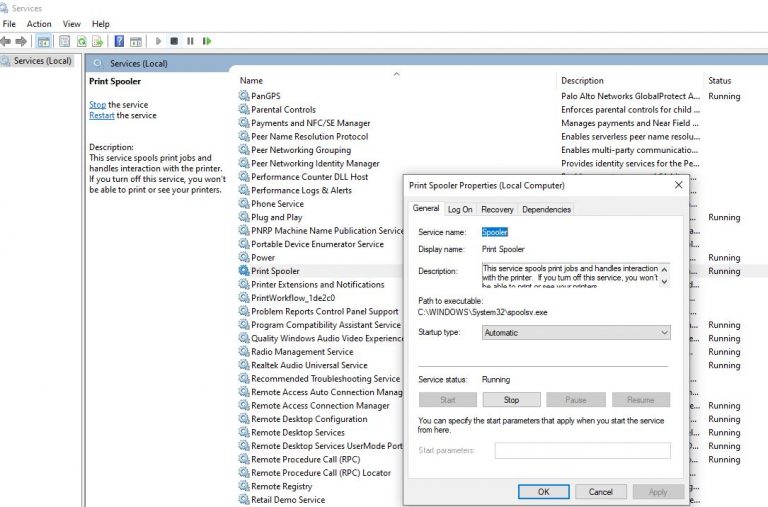The width and height of the screenshot is (768, 507).
Task: Select 'Performance Counter DLL Host' row
Action: pyautogui.click(x=310, y=176)
